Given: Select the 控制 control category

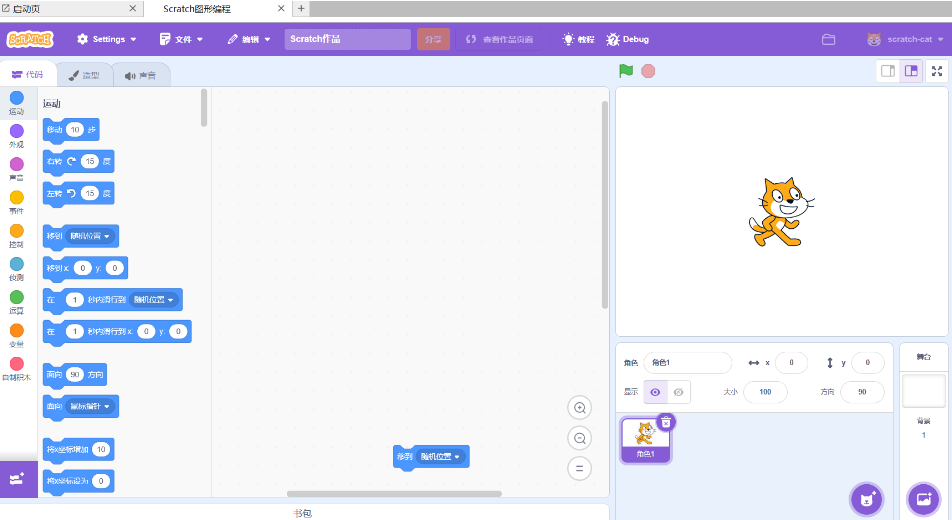Looking at the screenshot, I should (17, 235).
